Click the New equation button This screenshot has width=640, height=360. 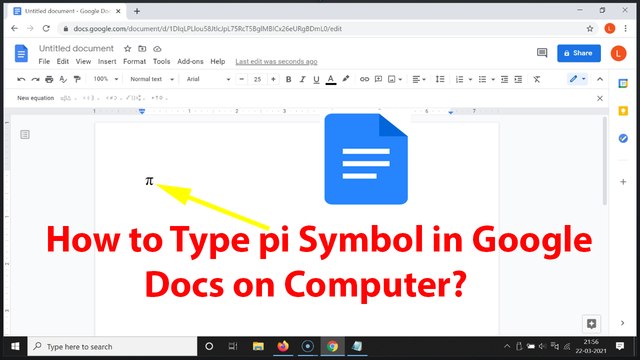pos(36,98)
